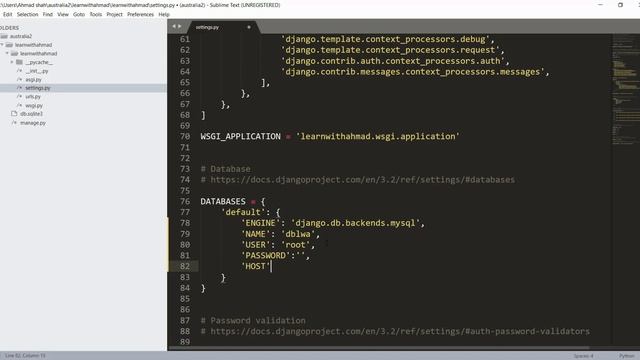The height and width of the screenshot is (360, 640).
Task: Click line number 82 in the gutter
Action: [185, 266]
